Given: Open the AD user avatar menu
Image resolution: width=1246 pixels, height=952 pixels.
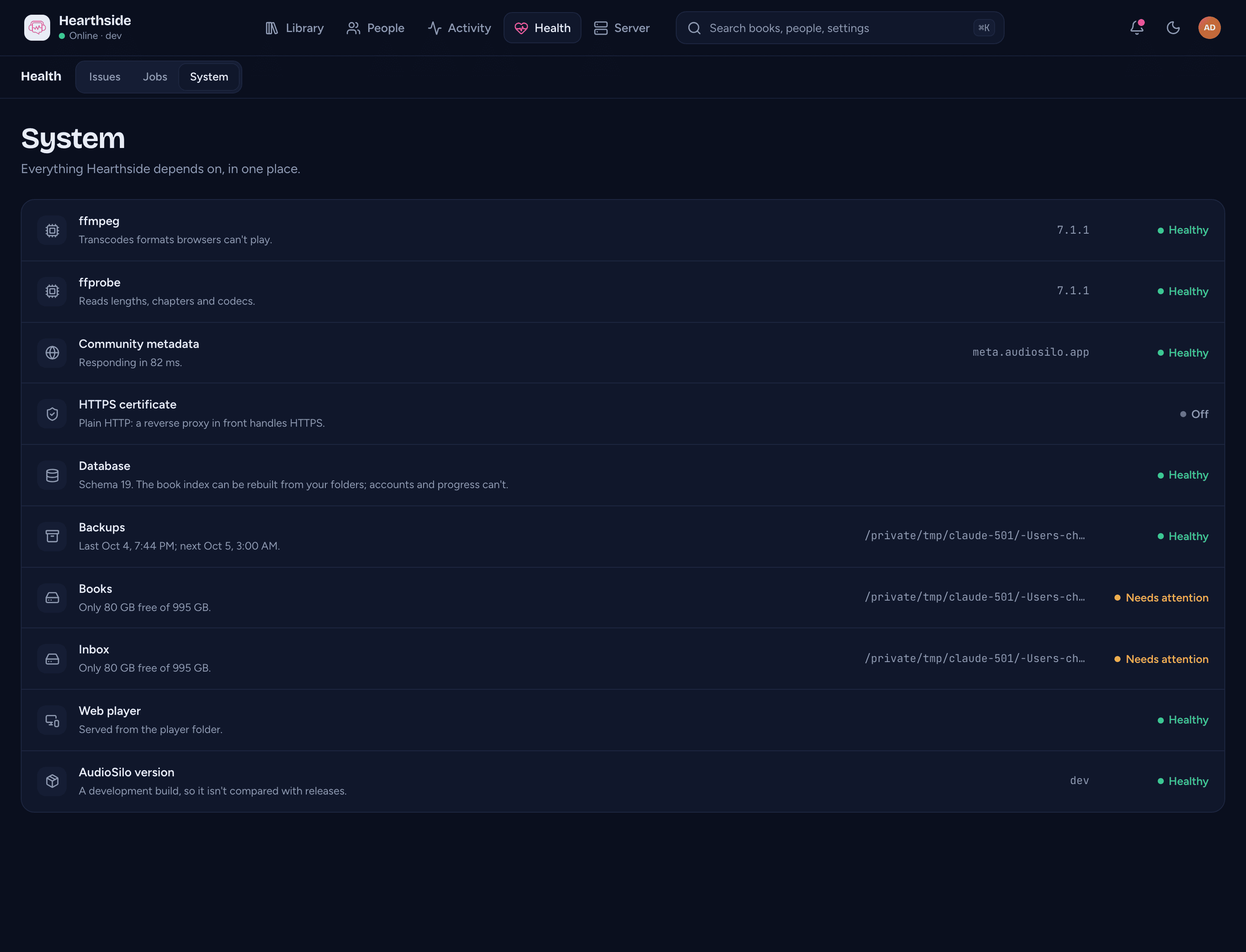Looking at the screenshot, I should (1209, 28).
